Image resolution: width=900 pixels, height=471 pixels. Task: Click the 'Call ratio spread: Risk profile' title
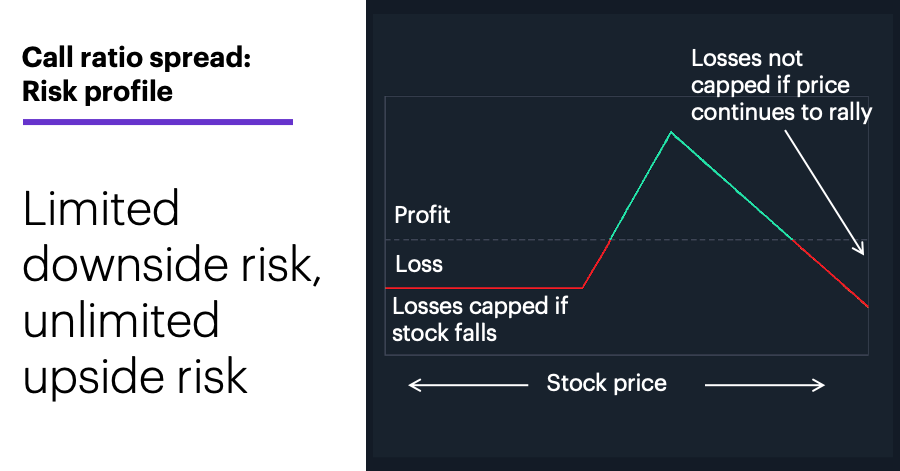(137, 75)
